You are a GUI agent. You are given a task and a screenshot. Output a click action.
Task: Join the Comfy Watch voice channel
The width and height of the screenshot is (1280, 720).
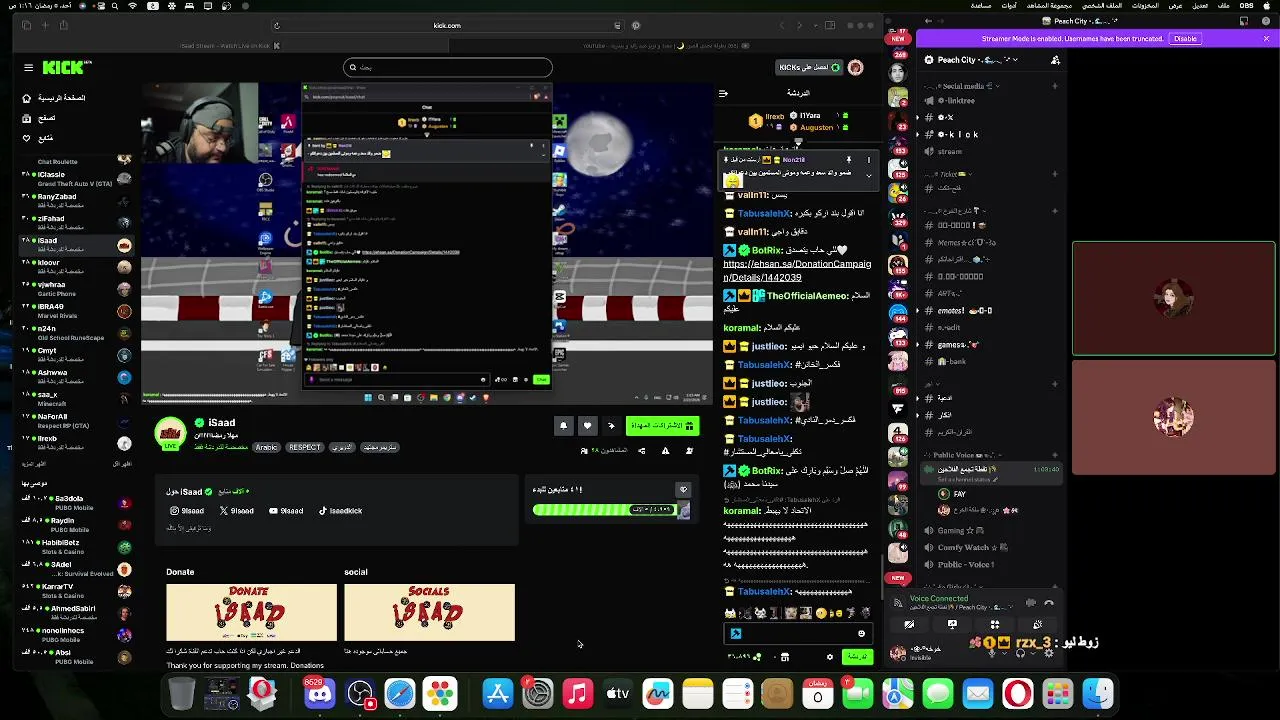coord(965,548)
